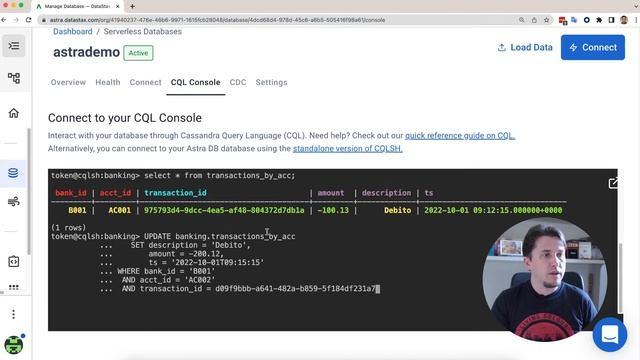
Task: Toggle the browser side panel icon
Action: (611, 20)
